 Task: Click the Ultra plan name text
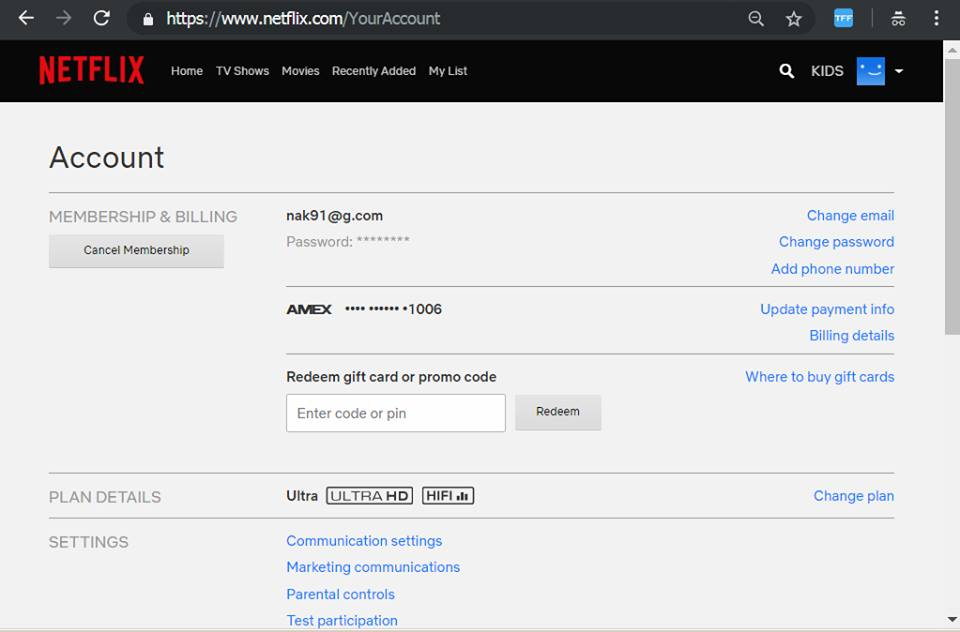pyautogui.click(x=302, y=496)
